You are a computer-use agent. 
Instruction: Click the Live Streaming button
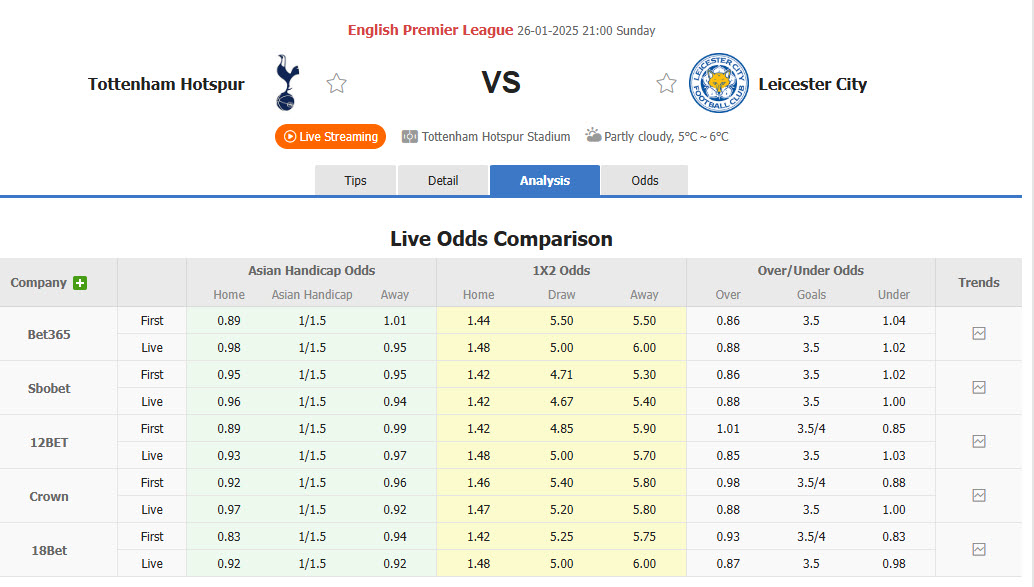click(330, 136)
